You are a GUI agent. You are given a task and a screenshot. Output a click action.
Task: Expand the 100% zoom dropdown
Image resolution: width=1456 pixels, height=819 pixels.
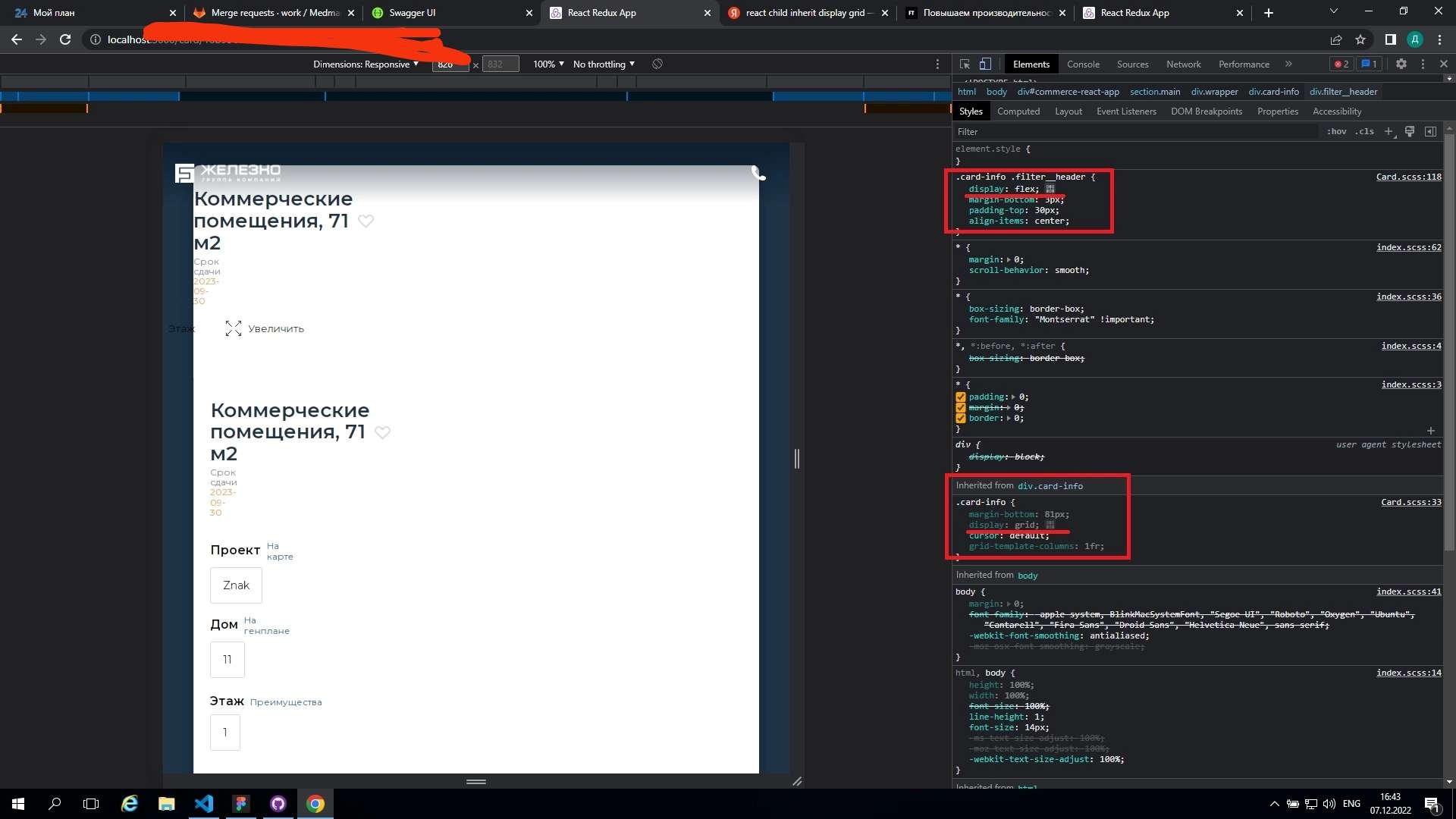[x=548, y=64]
